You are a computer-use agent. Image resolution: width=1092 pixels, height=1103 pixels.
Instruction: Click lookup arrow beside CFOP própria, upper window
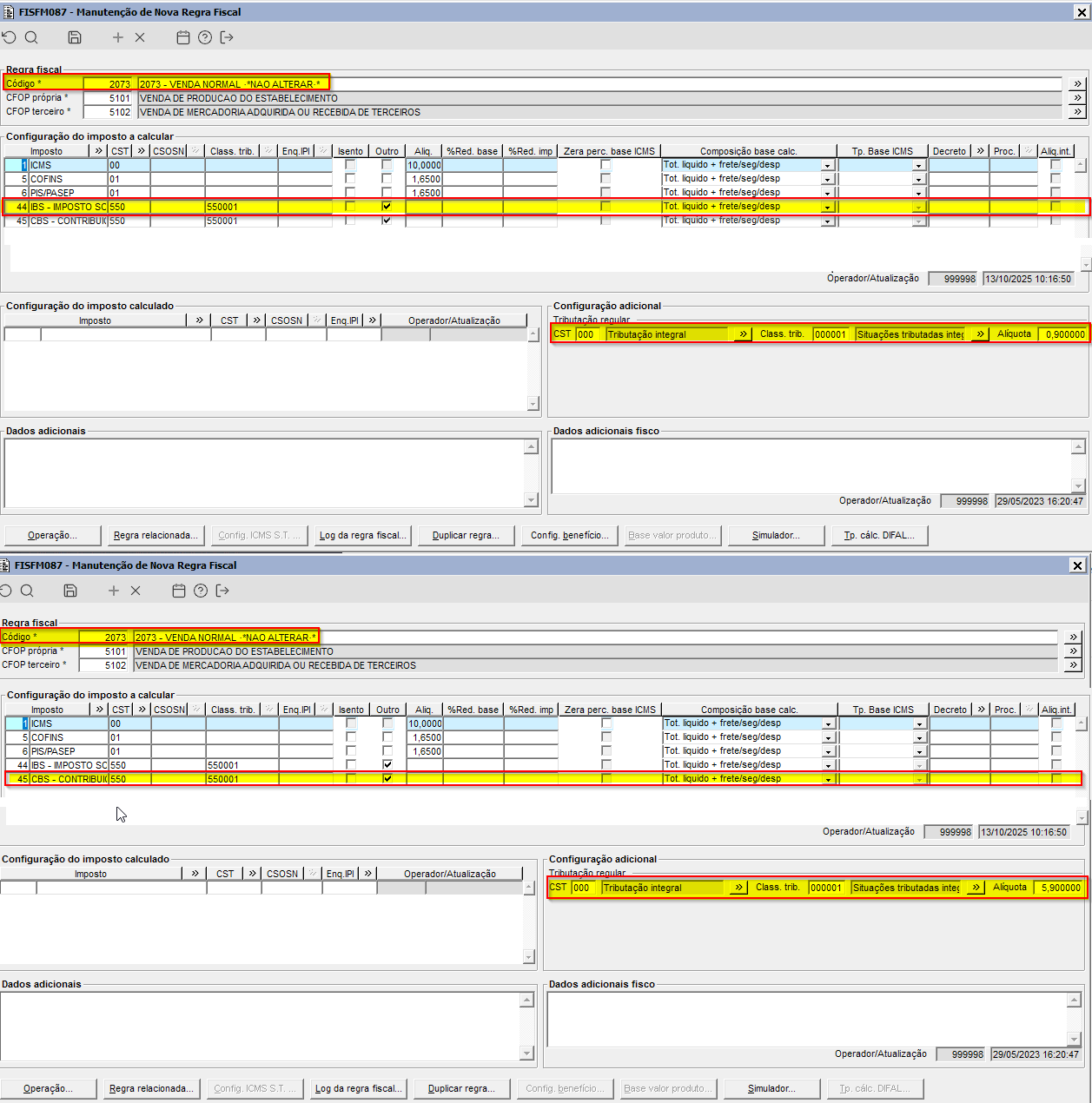coord(1077,98)
